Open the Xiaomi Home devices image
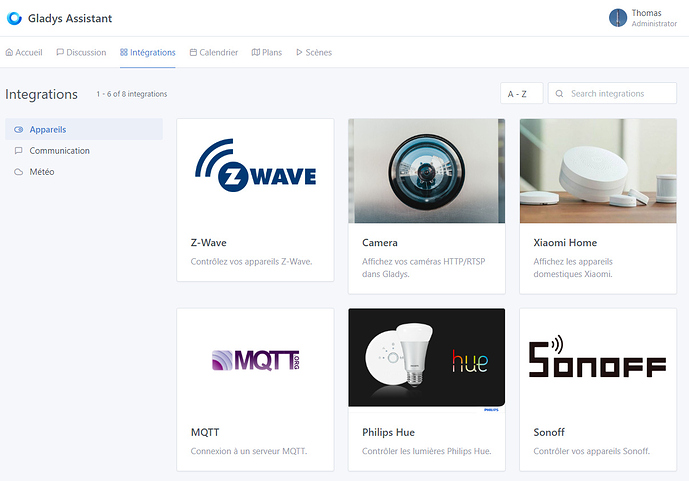The width and height of the screenshot is (689, 481). (x=598, y=171)
